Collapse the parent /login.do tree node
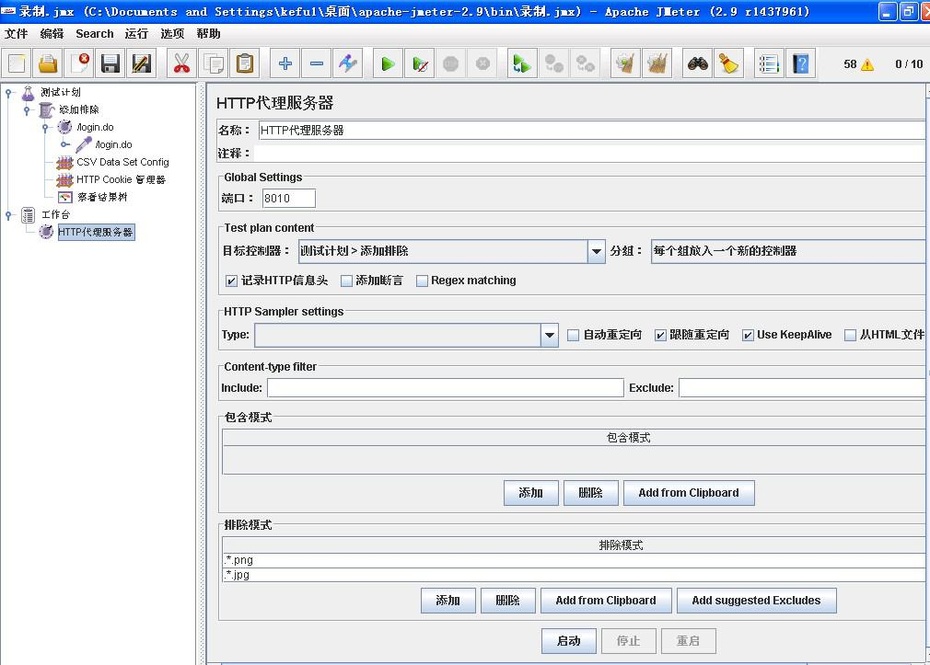 click(x=46, y=128)
